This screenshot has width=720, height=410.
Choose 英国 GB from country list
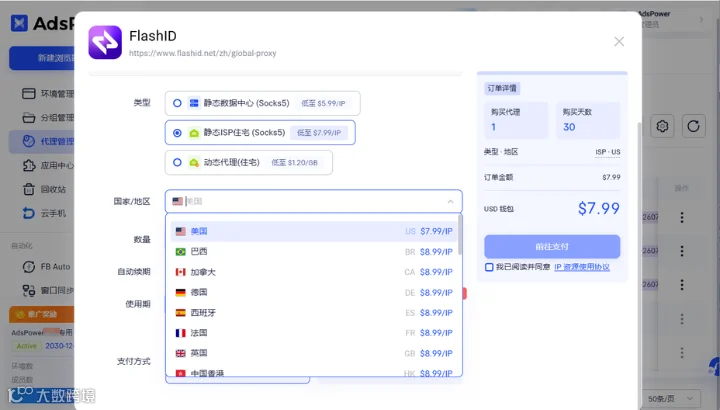click(314, 353)
